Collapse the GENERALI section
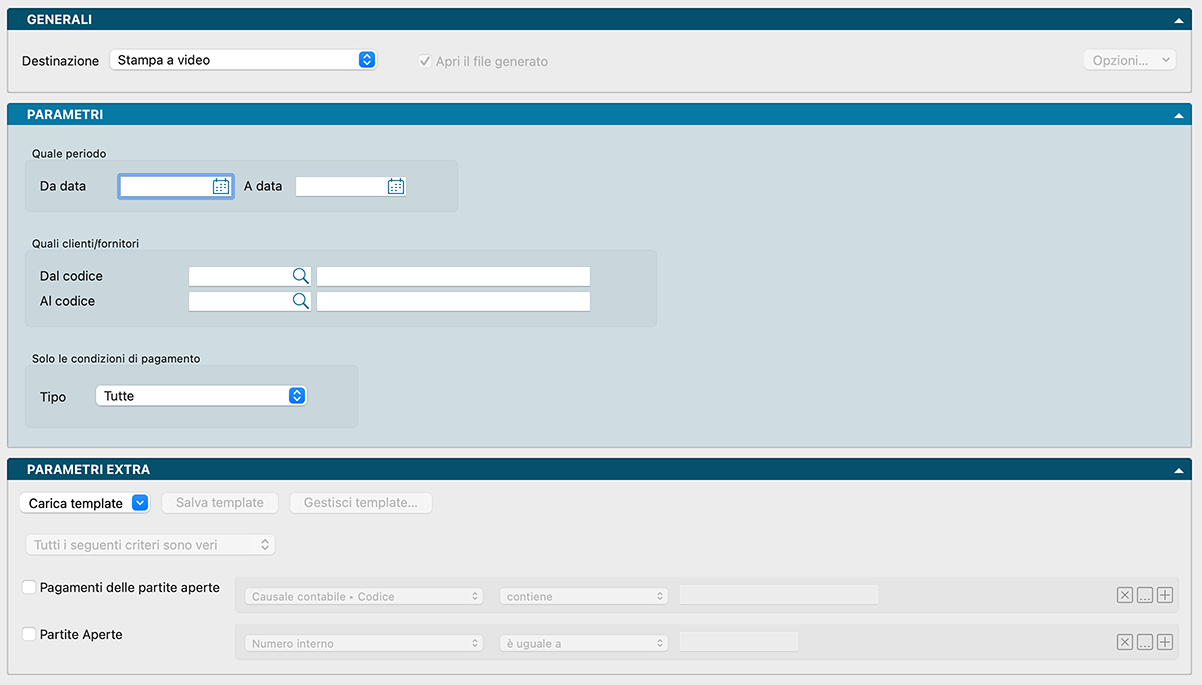Viewport: 1202px width, 685px height. pos(1179,20)
